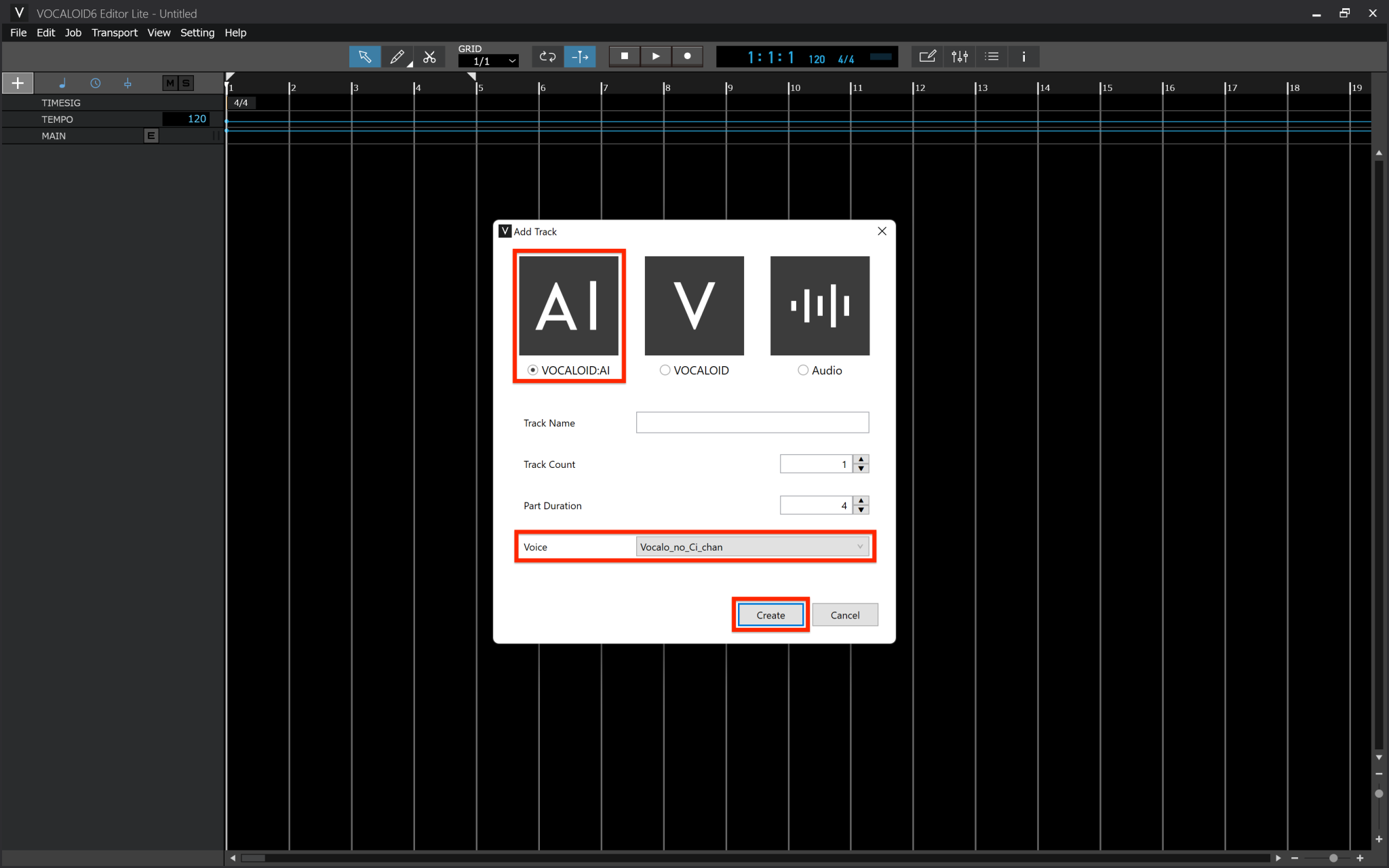Open the track list view icon
Image resolution: width=1389 pixels, height=868 pixels.
tap(991, 56)
